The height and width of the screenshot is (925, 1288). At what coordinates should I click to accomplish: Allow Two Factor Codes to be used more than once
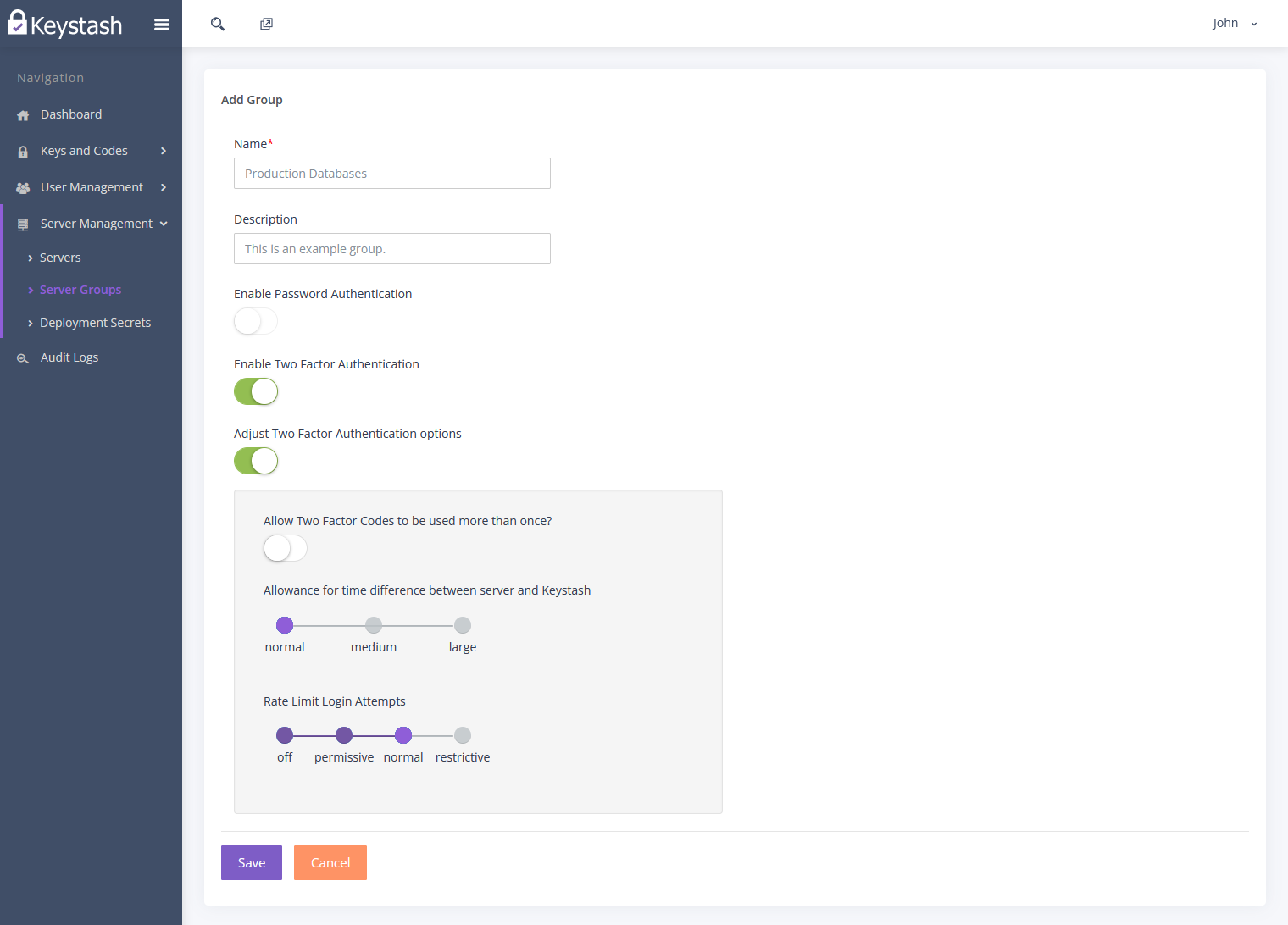(285, 548)
